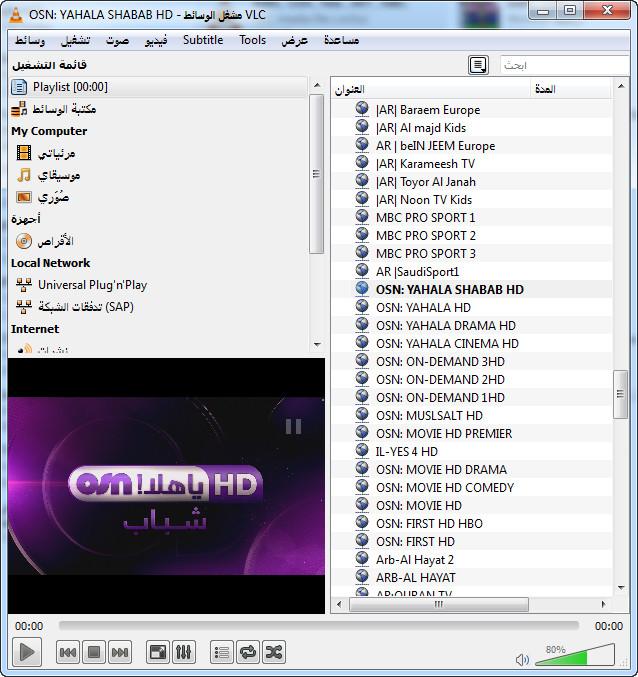Screen dimensions: 638x677
Task: Select OSN: ON-DEMAND 2HD
Action: point(472,380)
